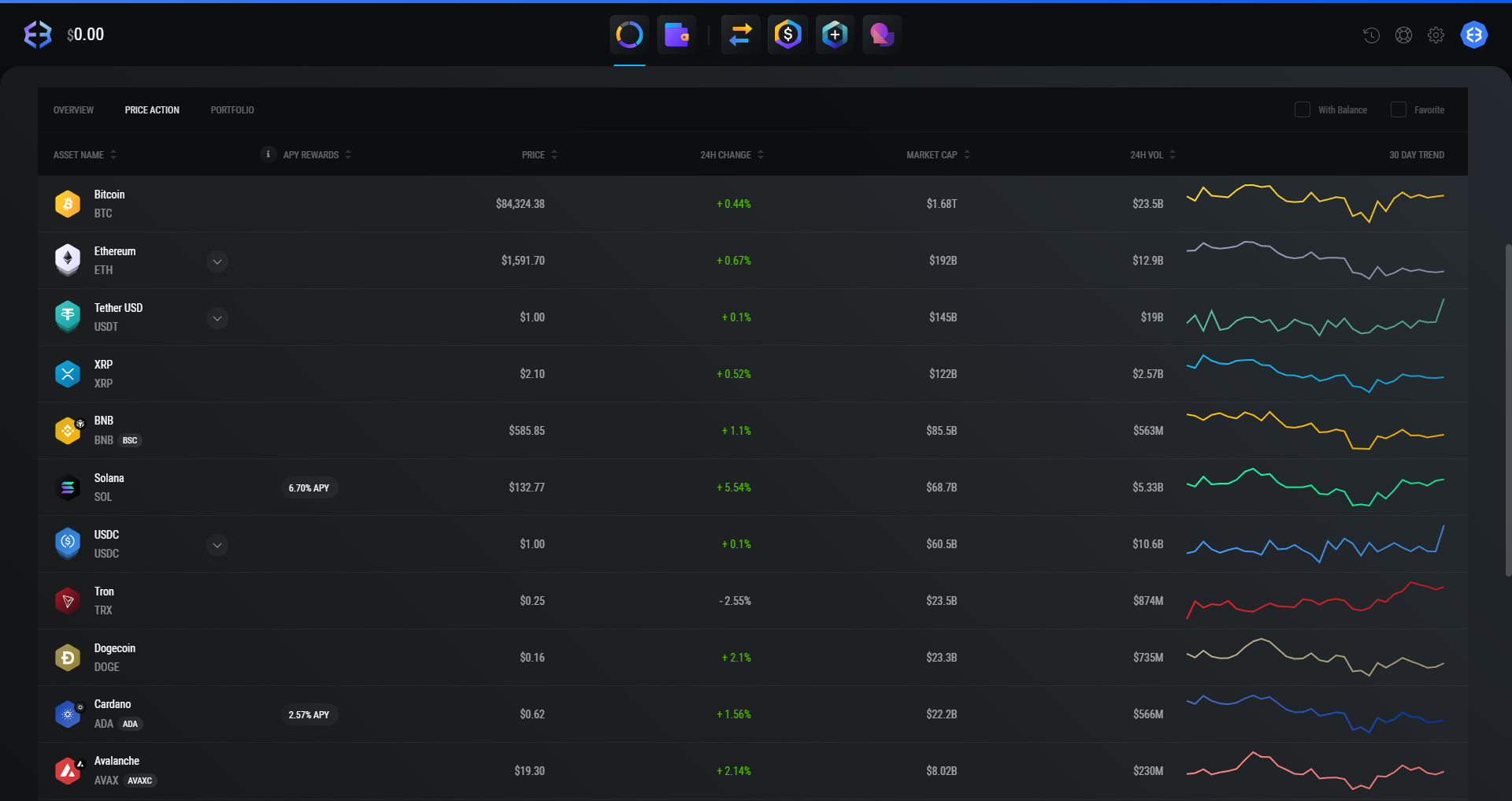Click Bitcoin's 30 day trend chart
The width and height of the screenshot is (1512, 801).
click(1315, 204)
